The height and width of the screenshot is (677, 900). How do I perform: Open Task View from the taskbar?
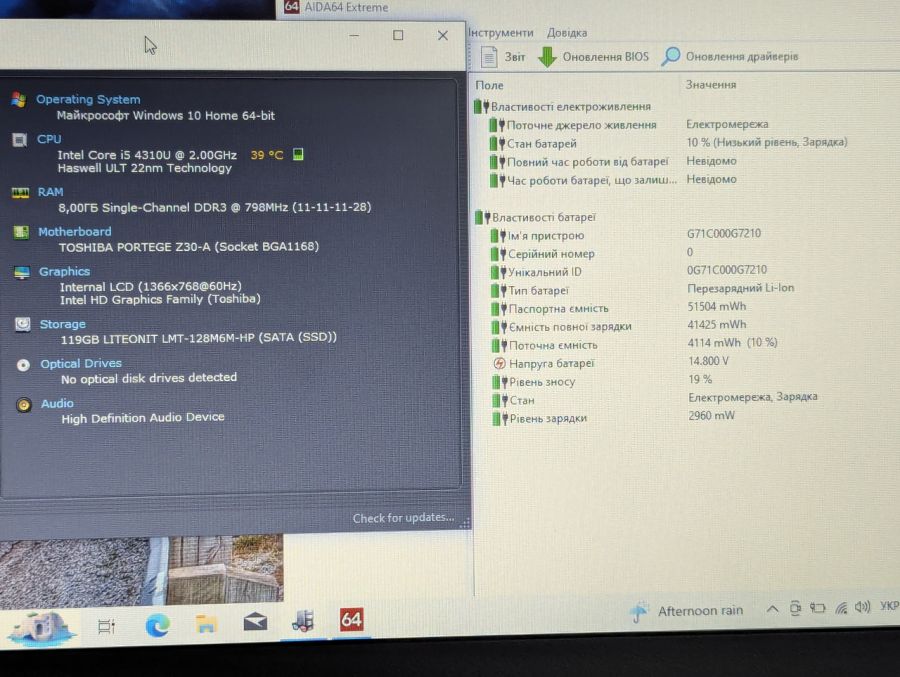[x=106, y=626]
